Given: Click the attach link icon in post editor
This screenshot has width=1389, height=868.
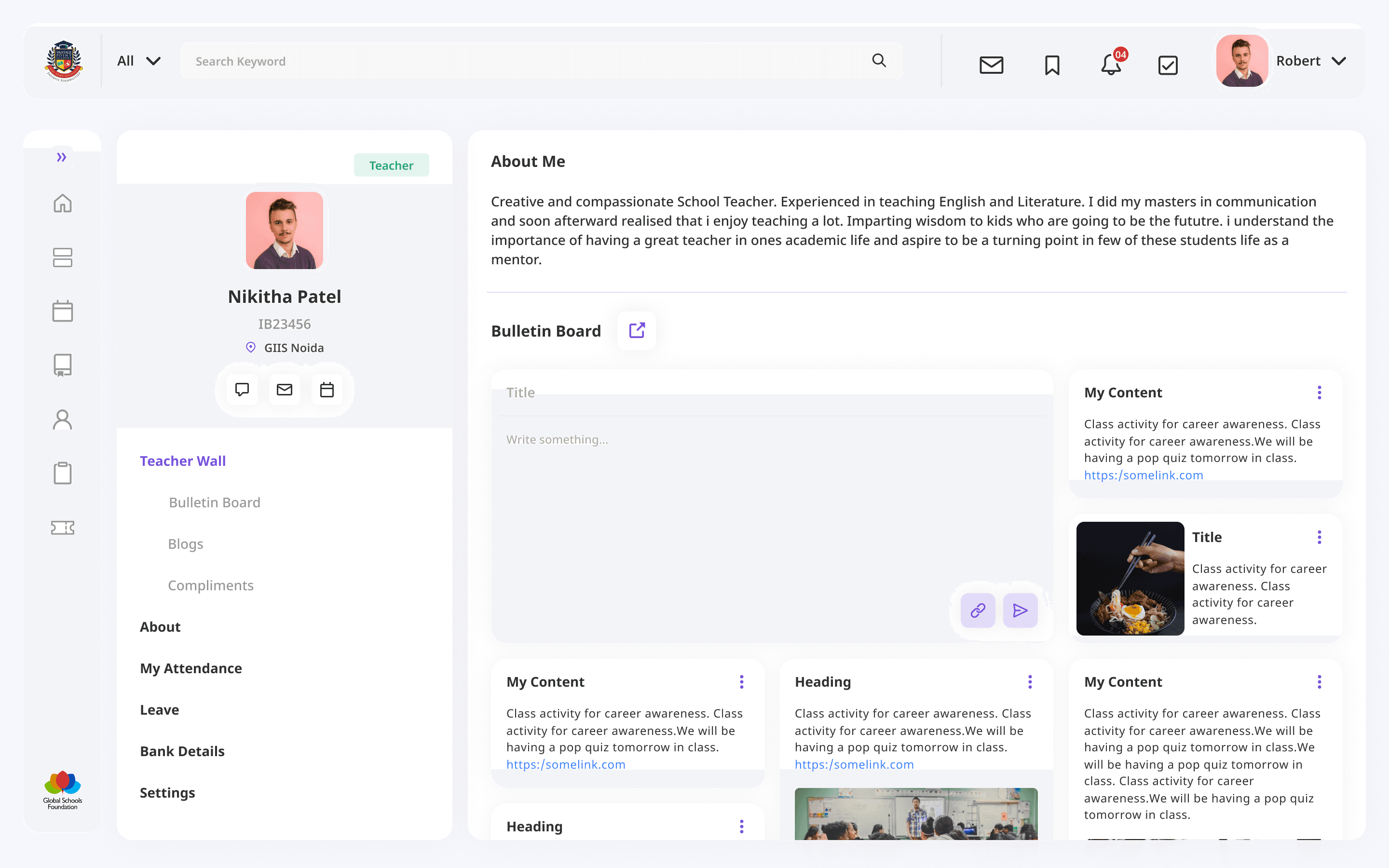Looking at the screenshot, I should pyautogui.click(x=978, y=610).
